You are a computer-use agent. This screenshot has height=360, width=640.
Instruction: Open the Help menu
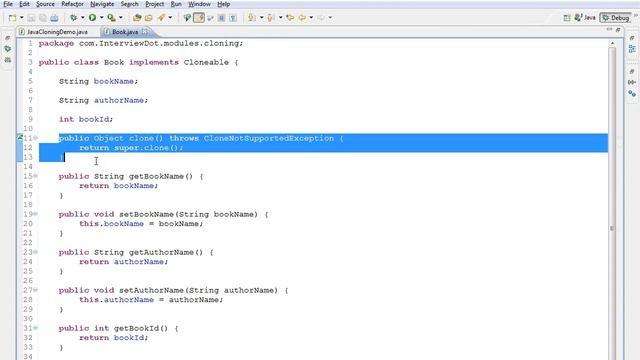click(x=223, y=4)
